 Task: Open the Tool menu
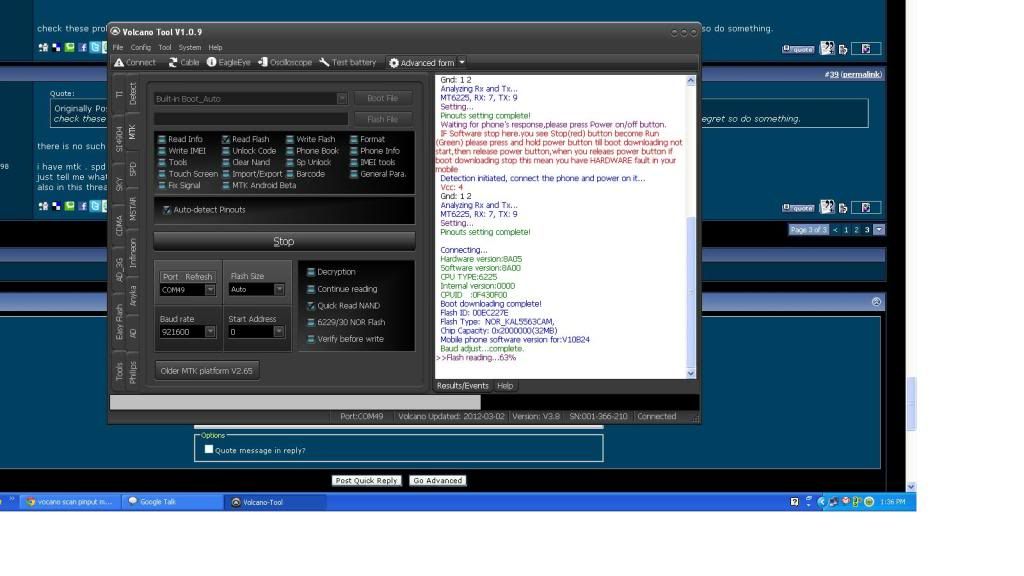click(165, 48)
